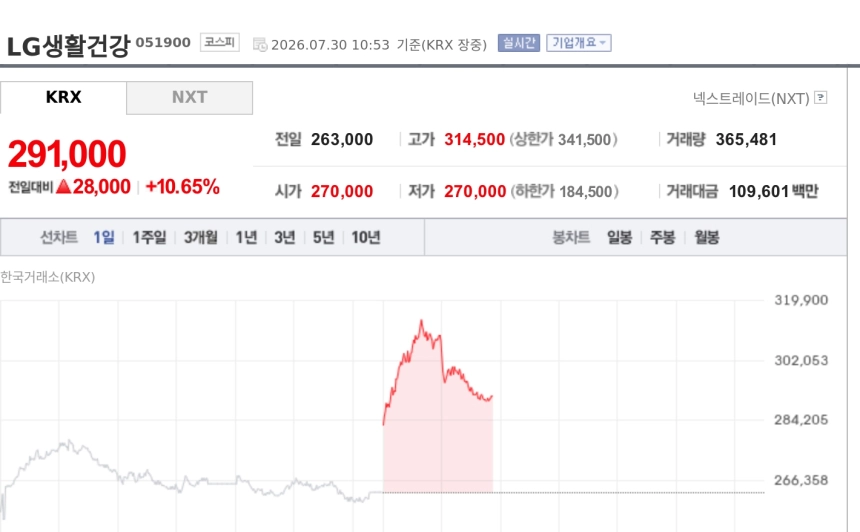The height and width of the screenshot is (532, 860).
Task: Switch chart range to 1년
Action: 246,237
